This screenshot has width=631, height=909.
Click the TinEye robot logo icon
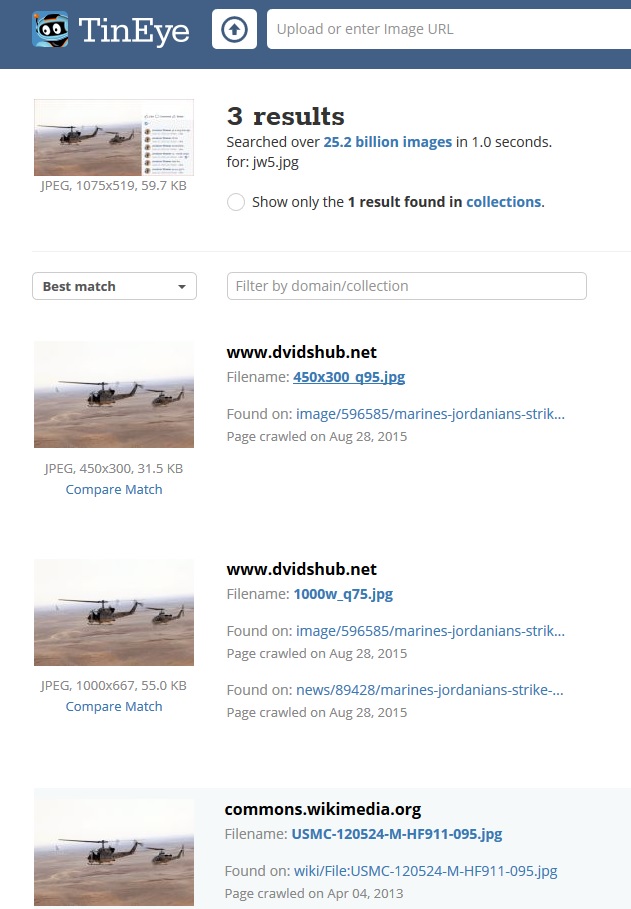pos(50,30)
